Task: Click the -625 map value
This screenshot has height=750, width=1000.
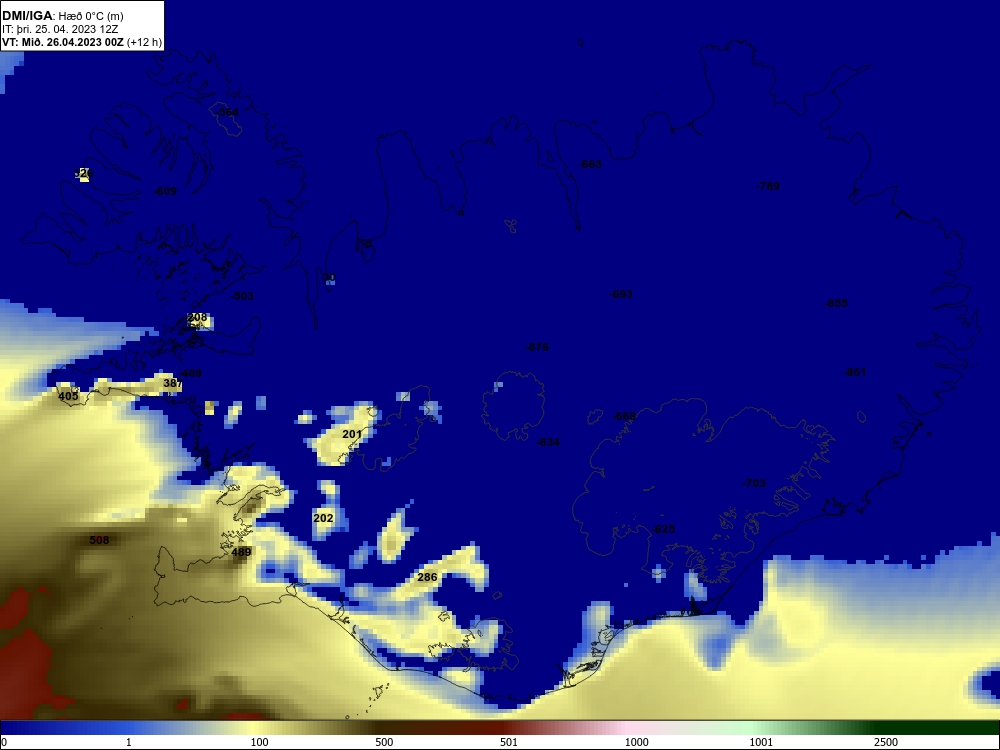Action: coord(663,529)
